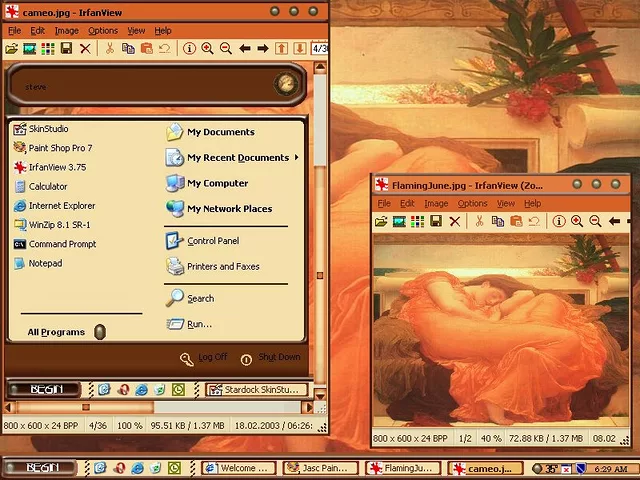640x480 pixels.
Task: Expand the My Recent Documents submenu
Action: (238, 158)
